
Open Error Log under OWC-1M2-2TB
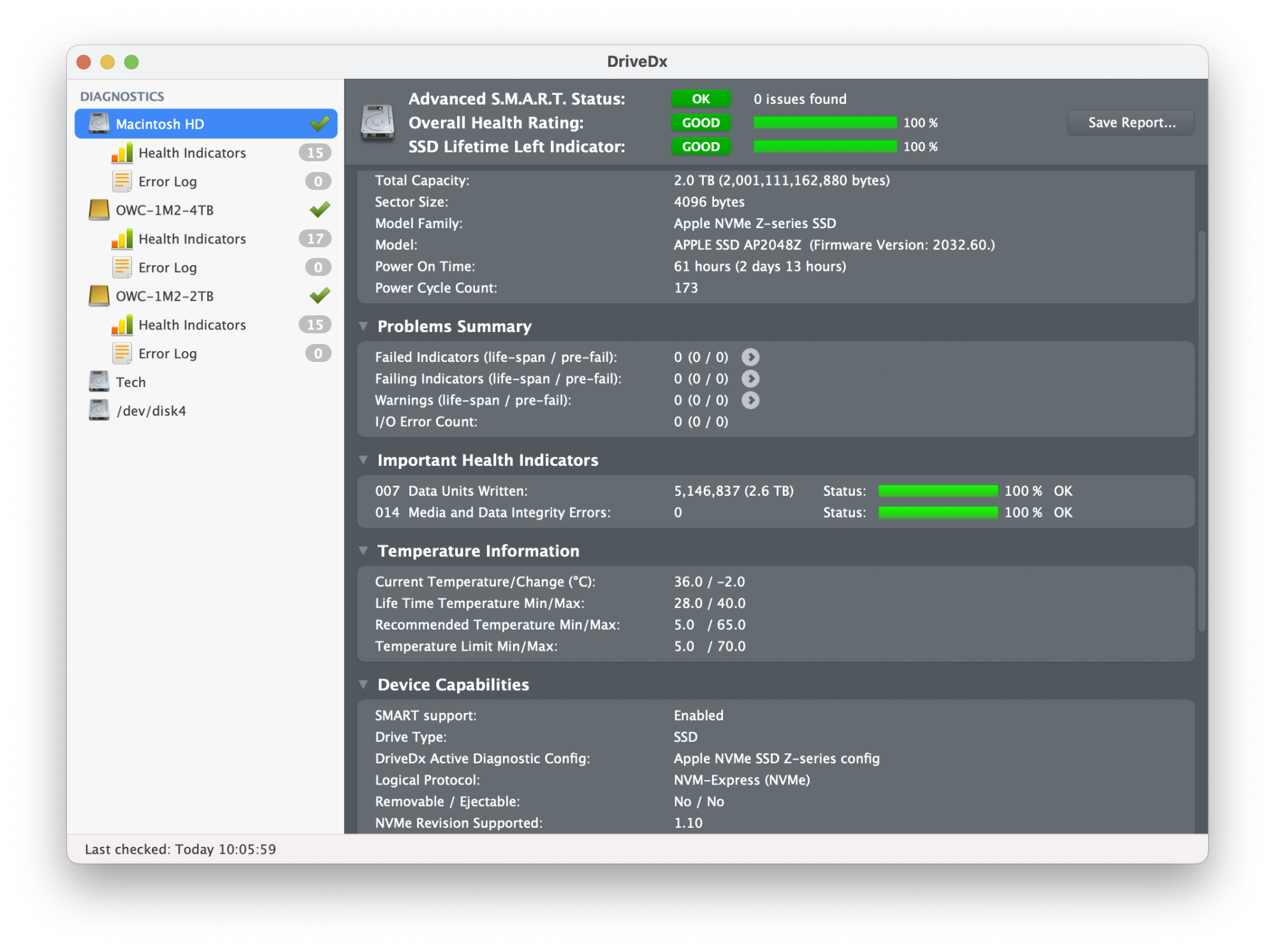click(168, 354)
